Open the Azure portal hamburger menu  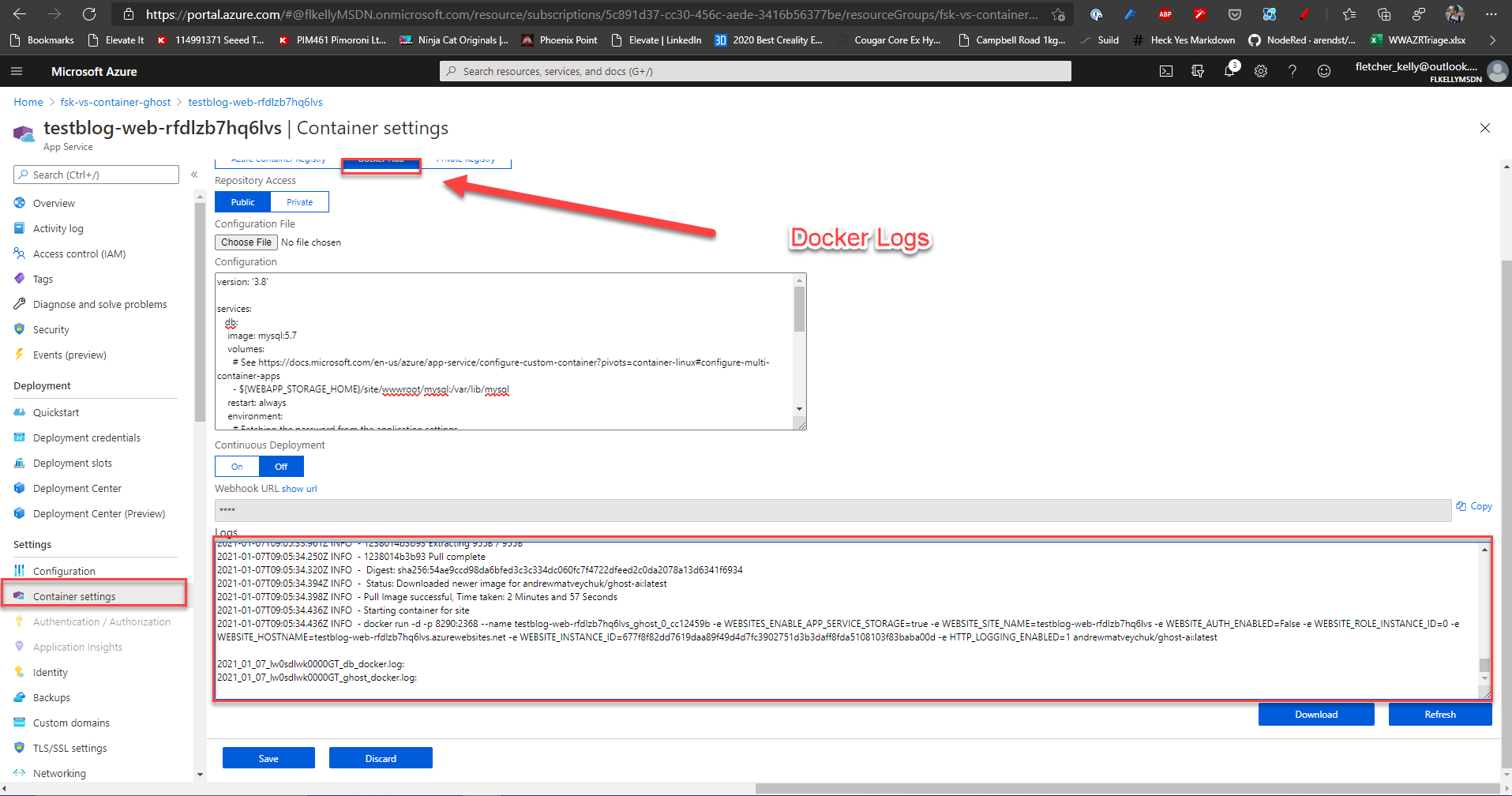17,71
